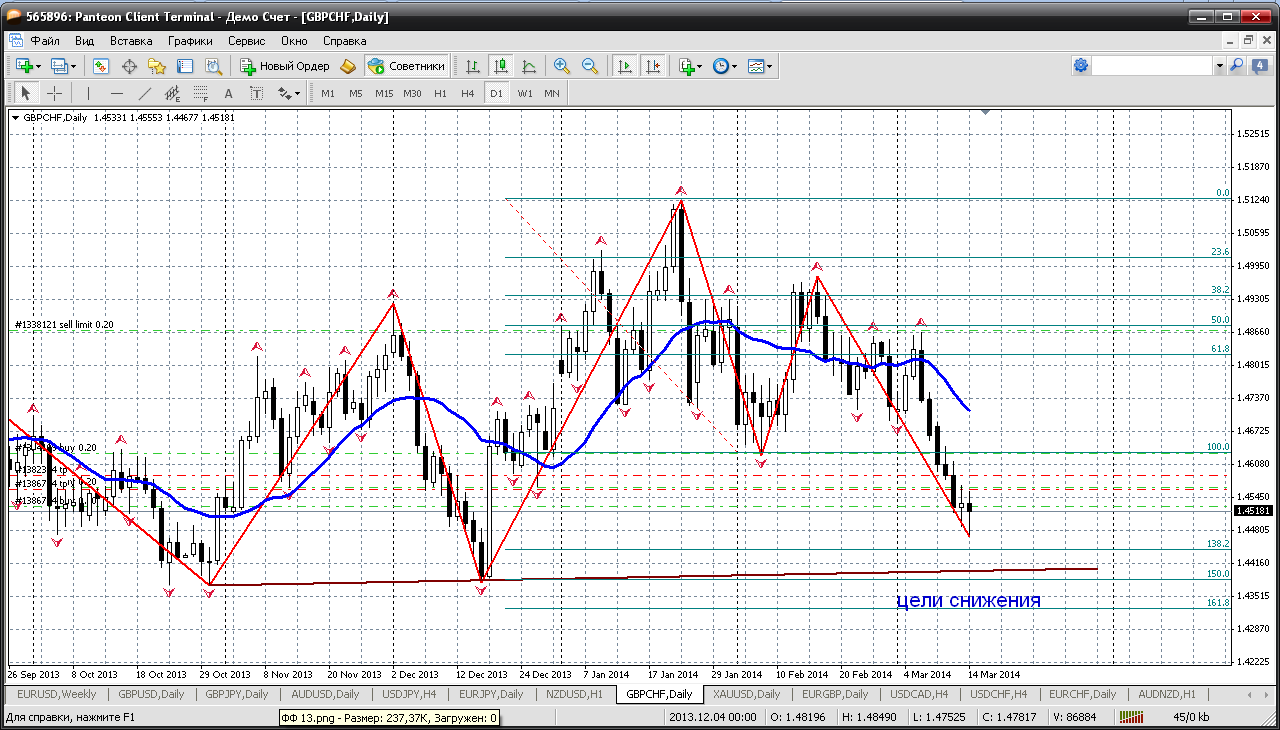
Task: Expand the chart periods clock dropdown
Action: [x=734, y=66]
